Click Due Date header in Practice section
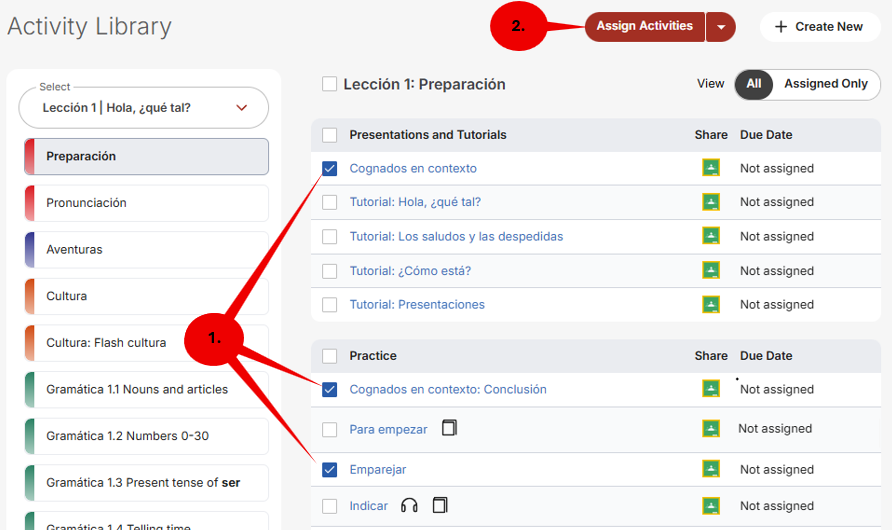The image size is (892, 530). point(766,356)
